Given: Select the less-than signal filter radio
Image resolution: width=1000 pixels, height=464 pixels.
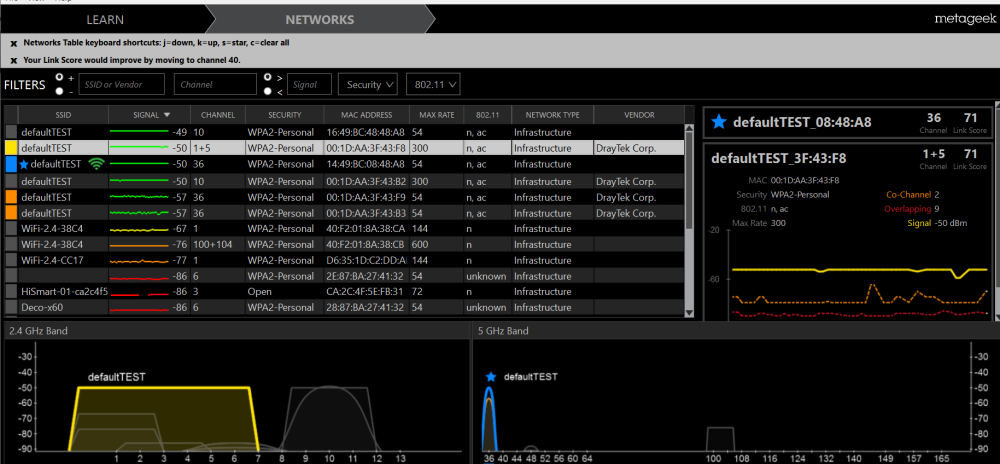Looking at the screenshot, I should coord(267,91).
